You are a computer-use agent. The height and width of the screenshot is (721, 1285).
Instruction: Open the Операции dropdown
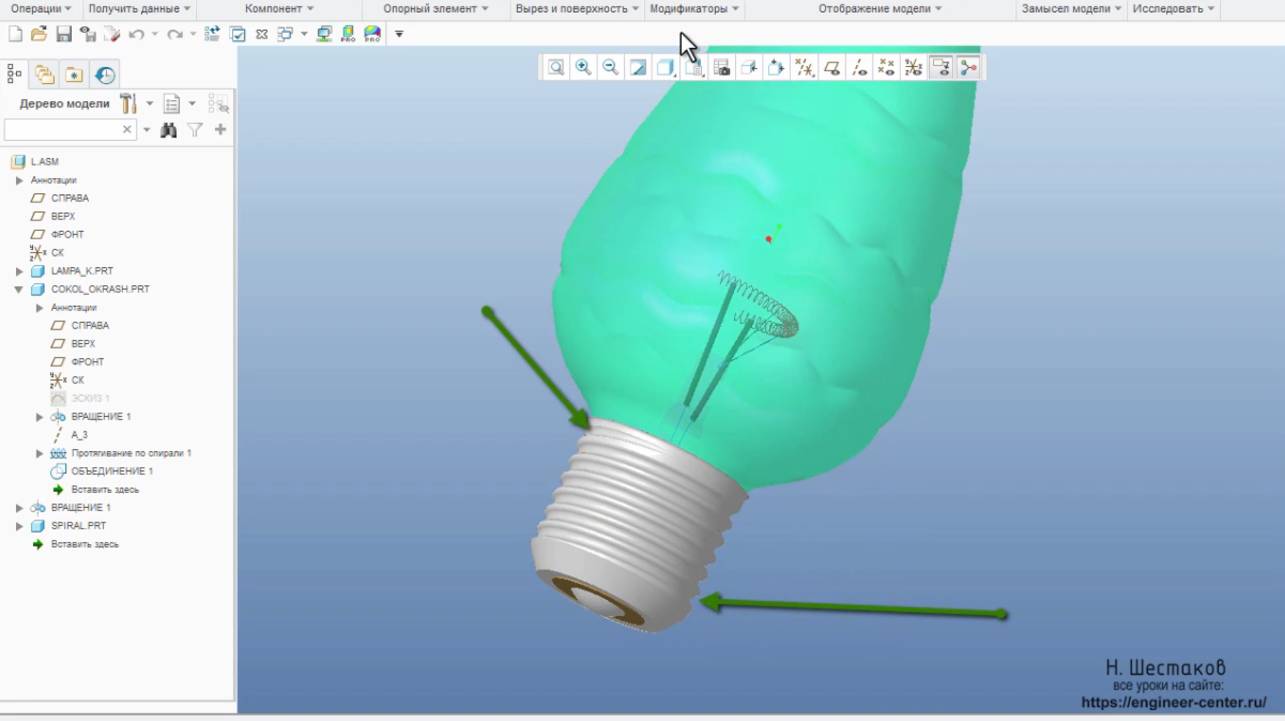(x=41, y=9)
